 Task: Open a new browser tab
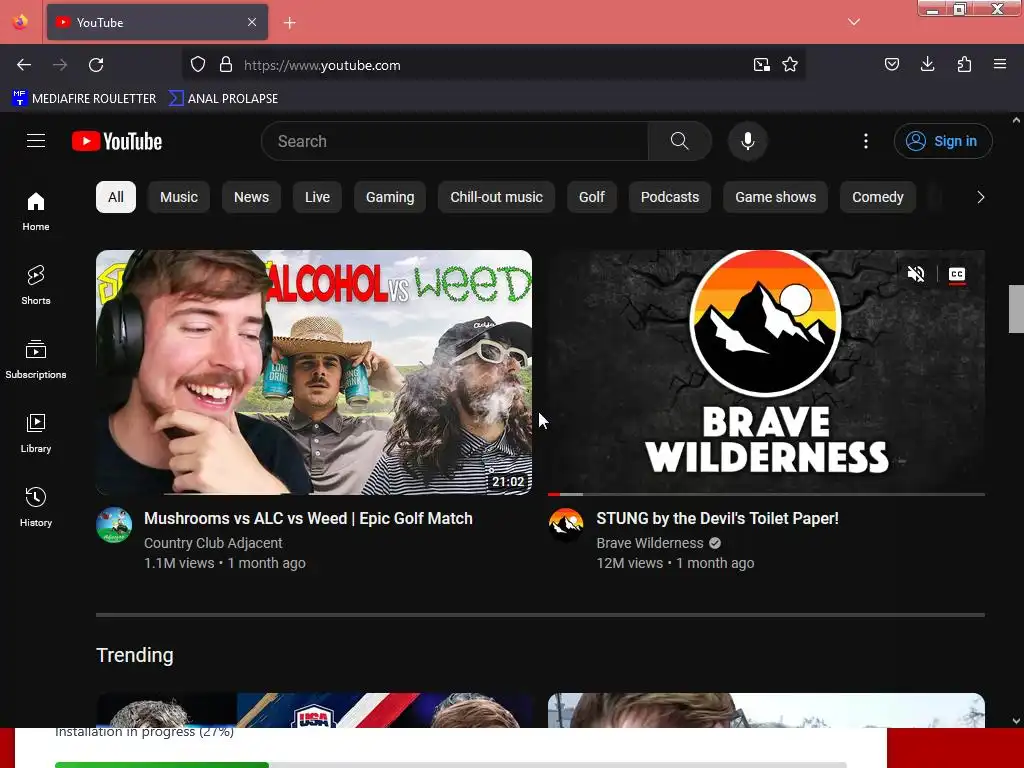pos(289,23)
